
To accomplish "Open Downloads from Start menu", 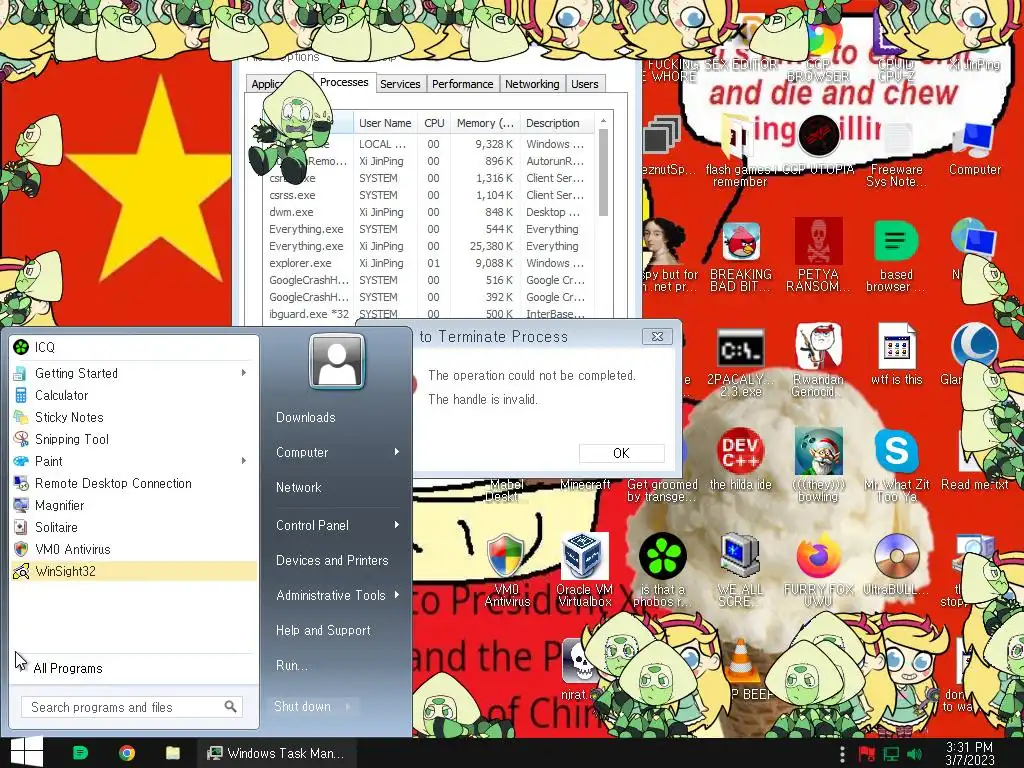I will (306, 417).
